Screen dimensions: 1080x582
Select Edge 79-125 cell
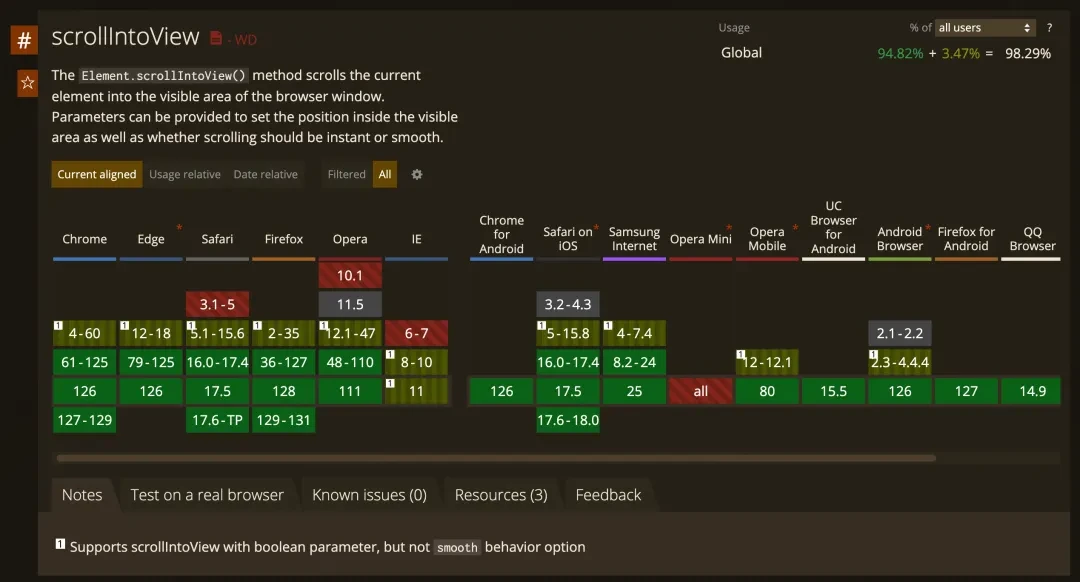tap(151, 362)
